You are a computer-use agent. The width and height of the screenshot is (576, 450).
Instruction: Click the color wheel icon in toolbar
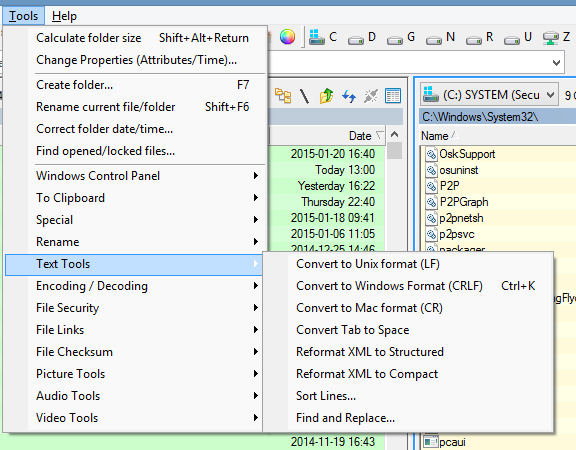[x=287, y=37]
